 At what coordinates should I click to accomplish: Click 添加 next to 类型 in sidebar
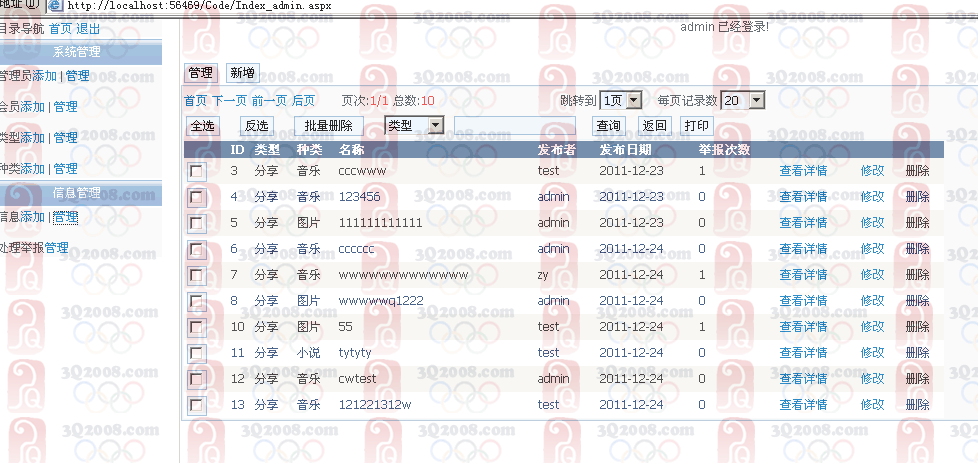[x=33, y=138]
